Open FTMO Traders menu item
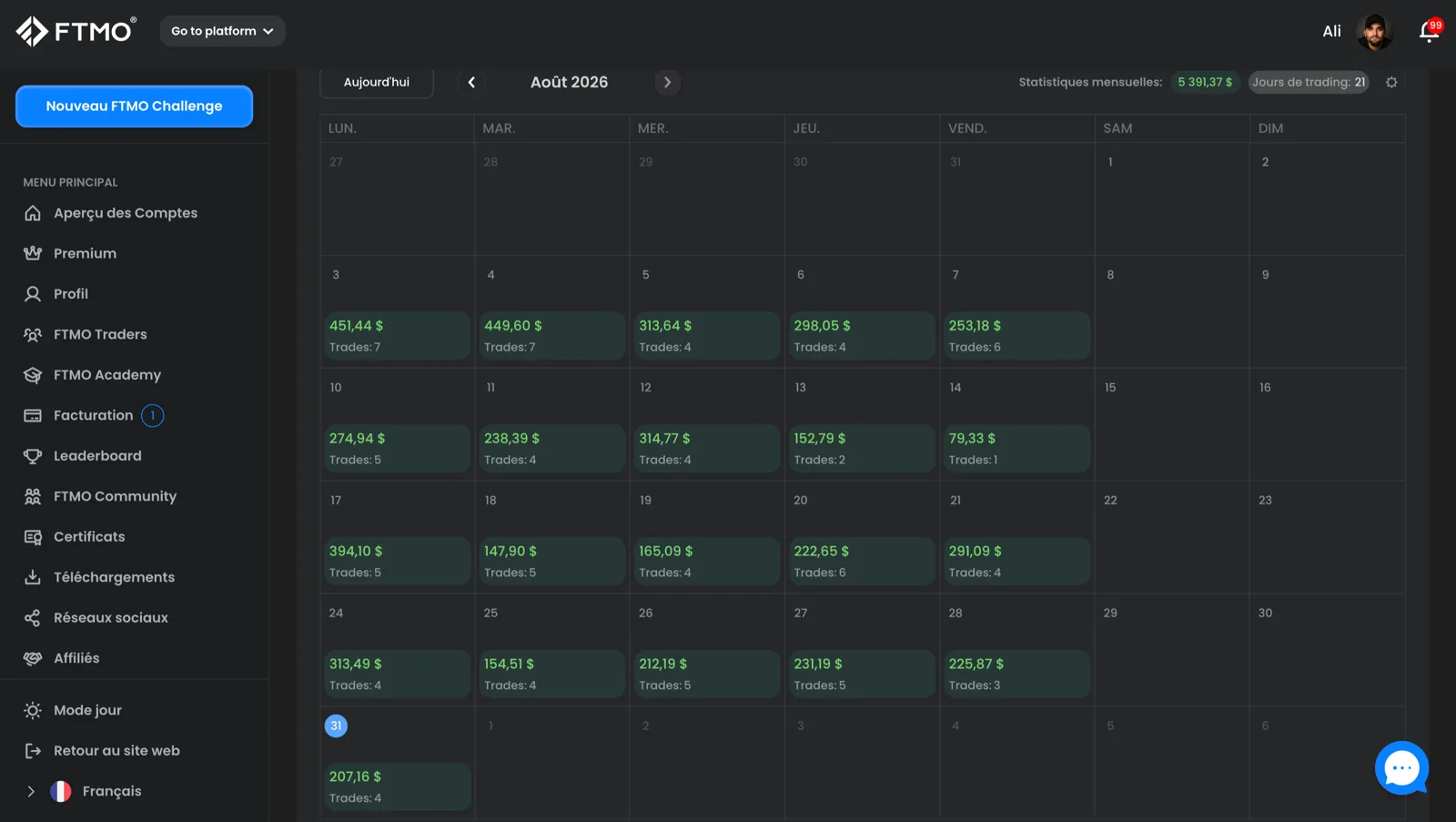 pos(100,334)
